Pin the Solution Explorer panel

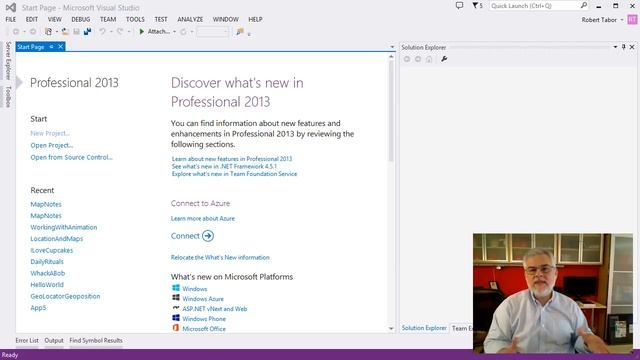pos(624,47)
